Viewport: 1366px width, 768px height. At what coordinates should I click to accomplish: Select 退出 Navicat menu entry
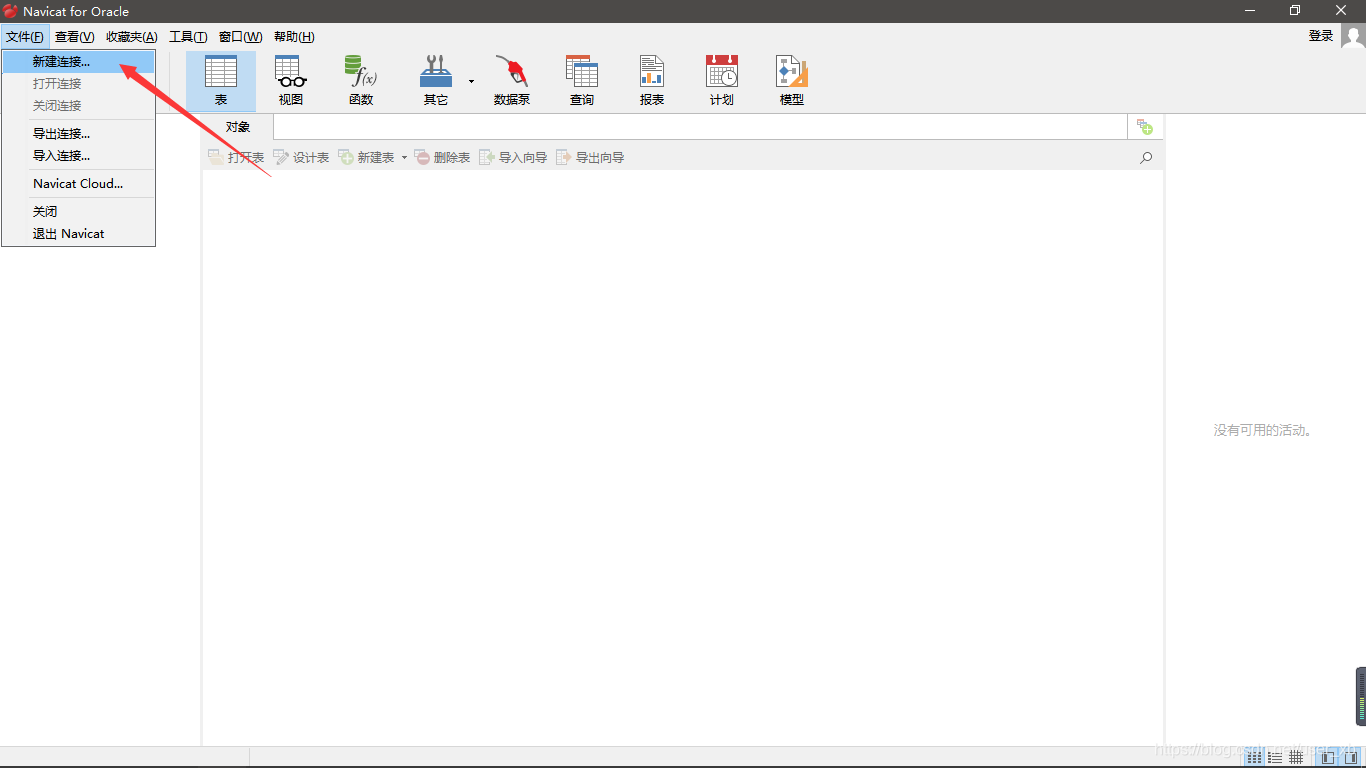click(78, 234)
